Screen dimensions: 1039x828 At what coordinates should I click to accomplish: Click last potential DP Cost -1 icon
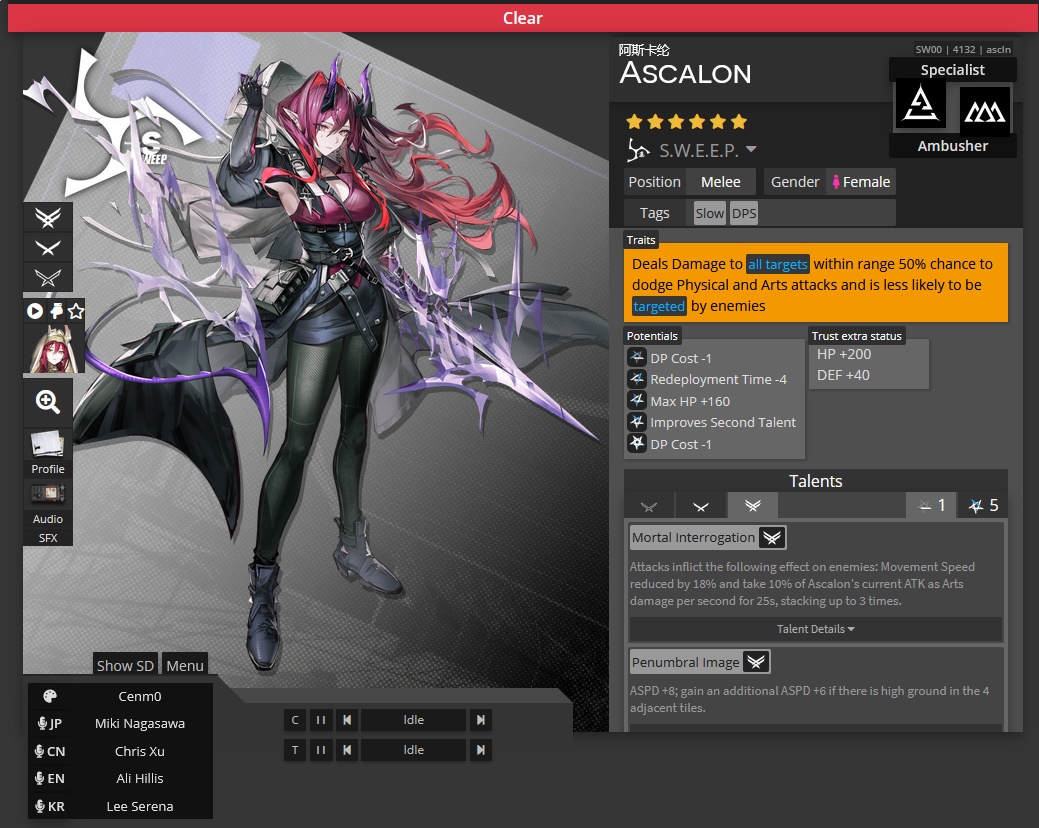(637, 443)
